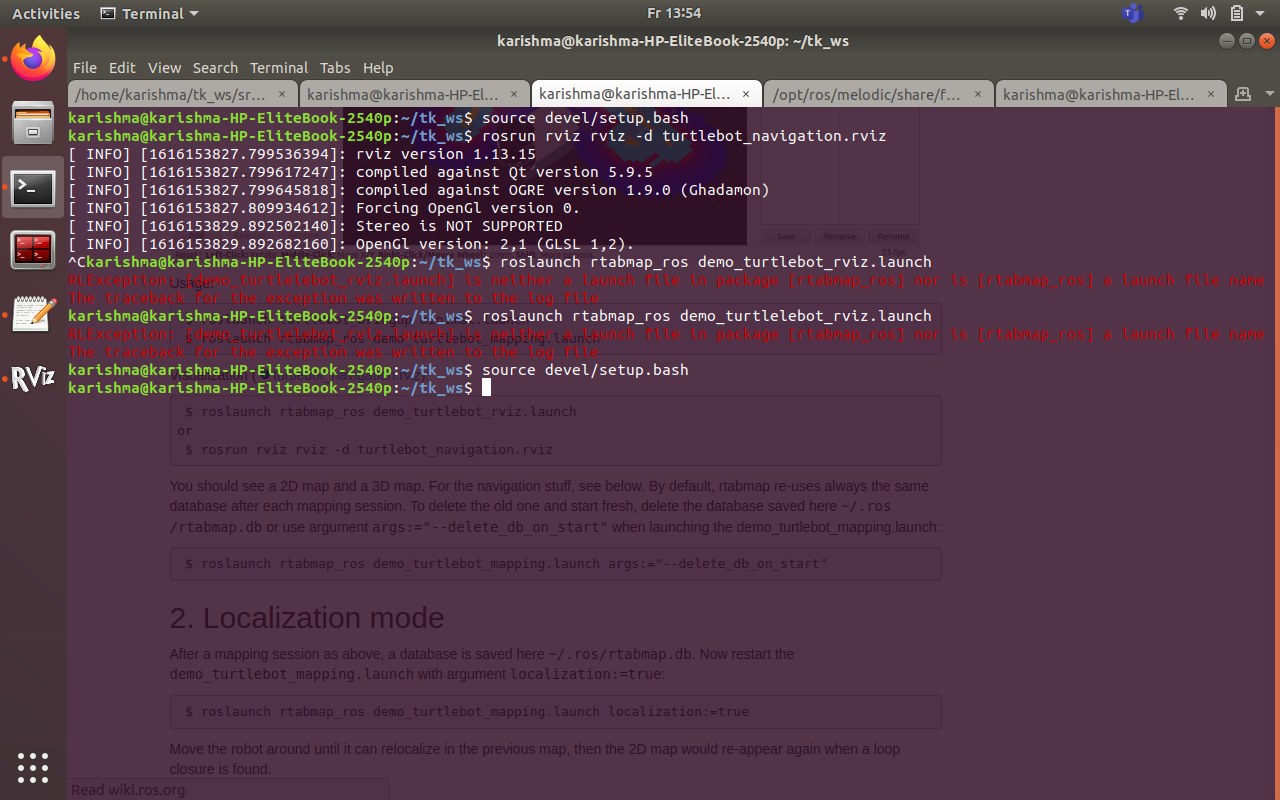Show Applications grid at dock bottom
Viewport: 1280px width, 800px height.
[x=33, y=767]
